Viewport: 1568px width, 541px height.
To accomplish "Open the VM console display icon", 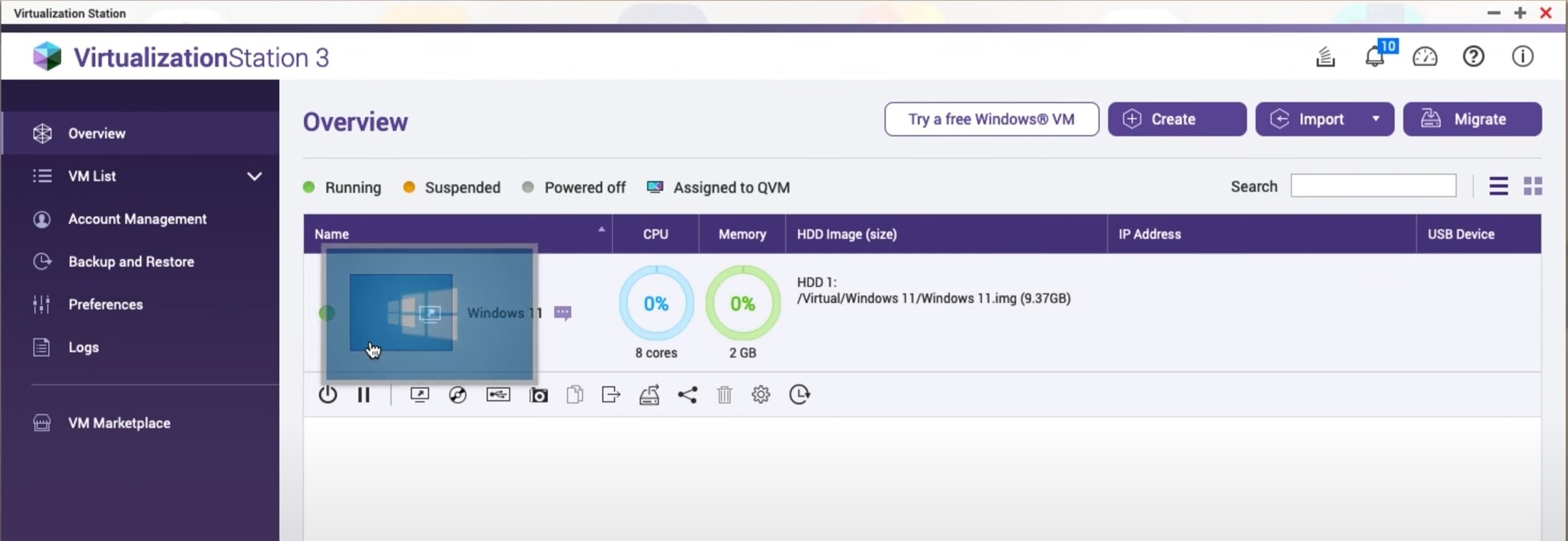I will tap(419, 394).
